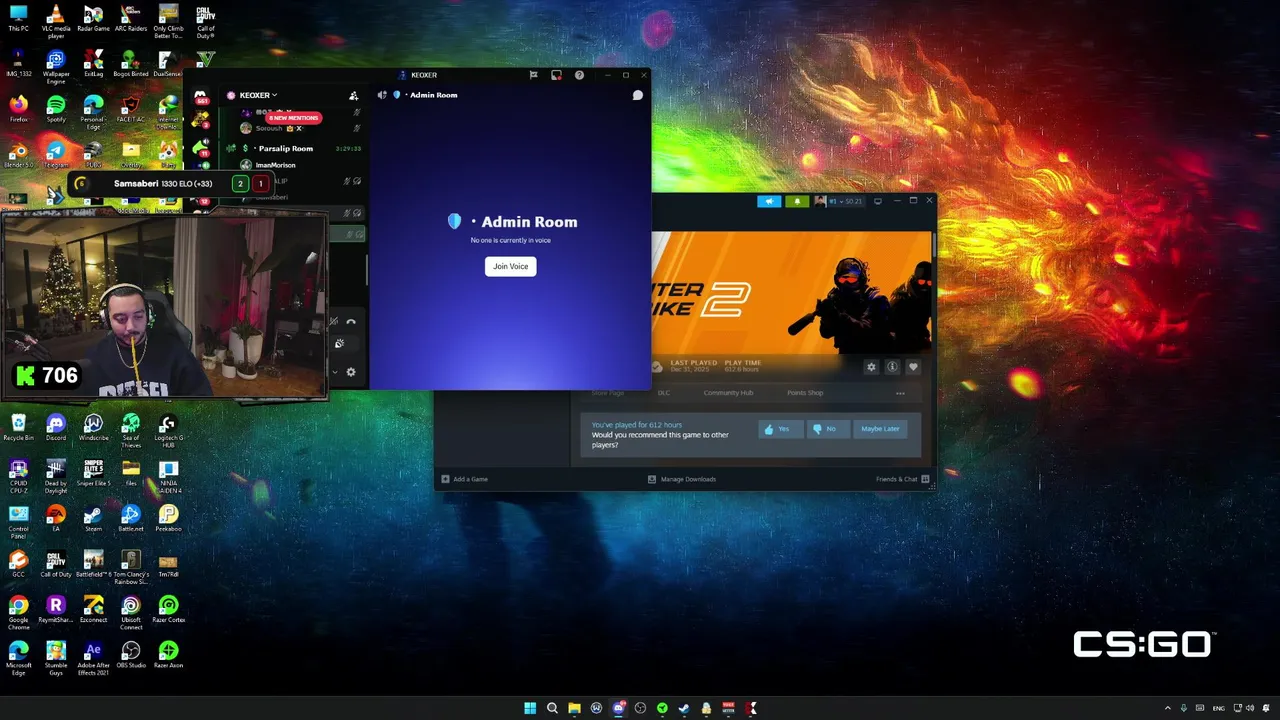This screenshot has width=1280, height=720.
Task: Open Discord direct messages home icon
Action: 200,97
